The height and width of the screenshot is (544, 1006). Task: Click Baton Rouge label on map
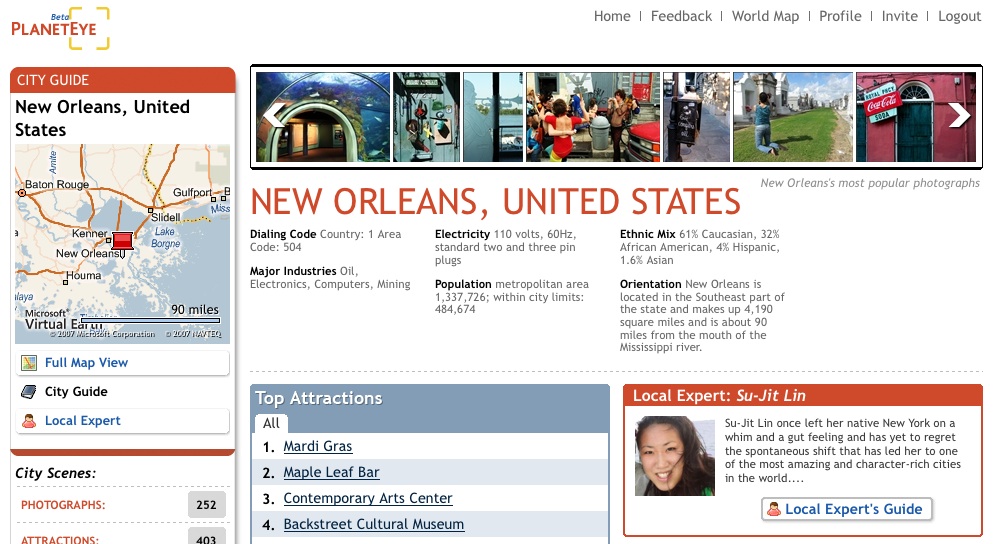tap(57, 185)
